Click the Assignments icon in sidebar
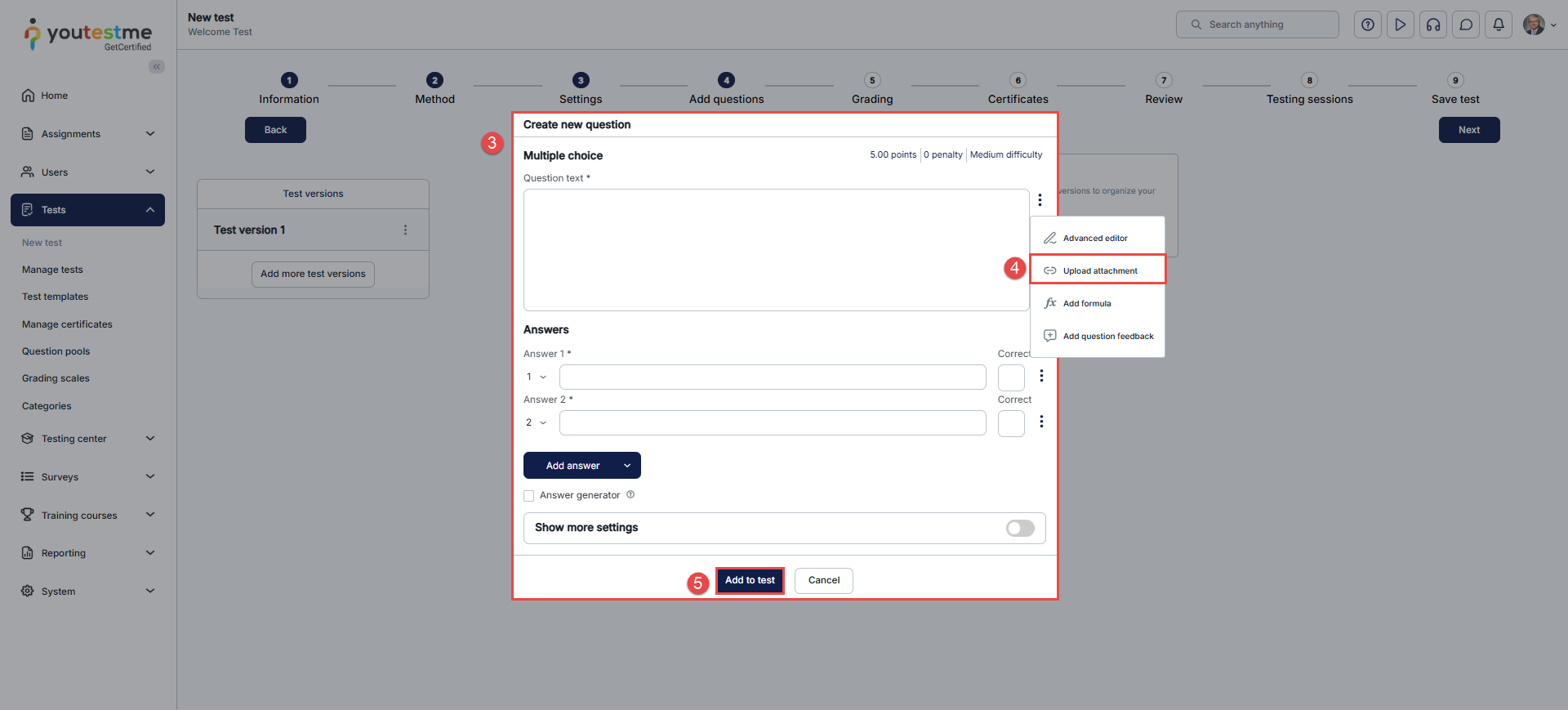Viewport: 1568px width, 710px height. [28, 134]
